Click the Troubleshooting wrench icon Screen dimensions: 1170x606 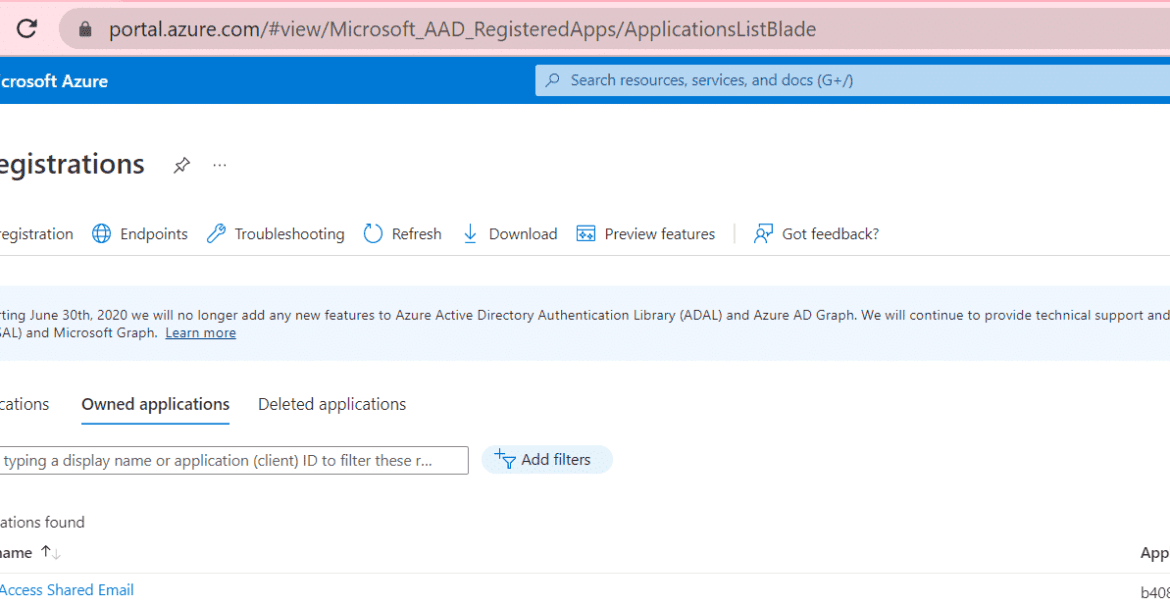(216, 234)
